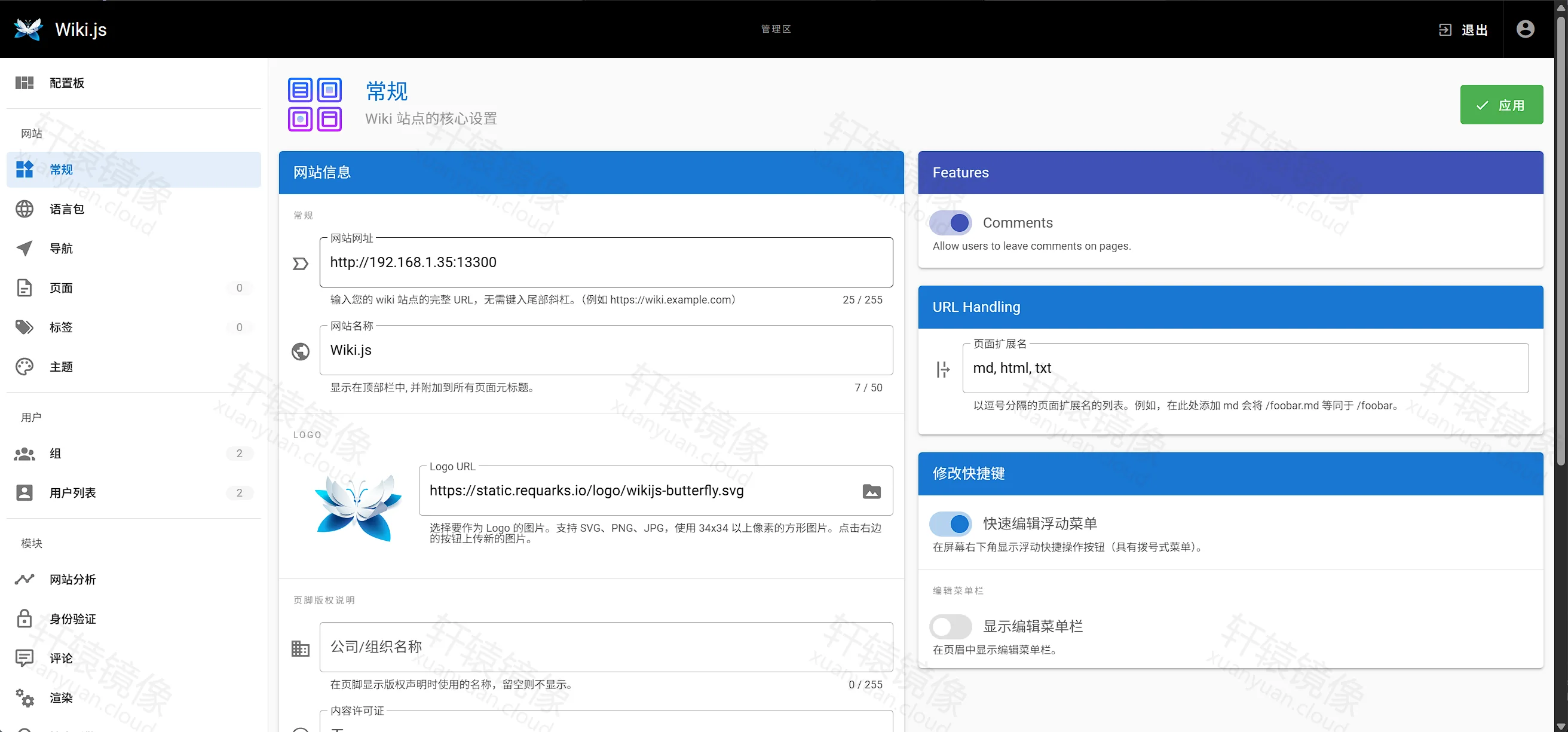Apply settings with the green 应用 button
The width and height of the screenshot is (1568, 732).
click(x=1501, y=105)
